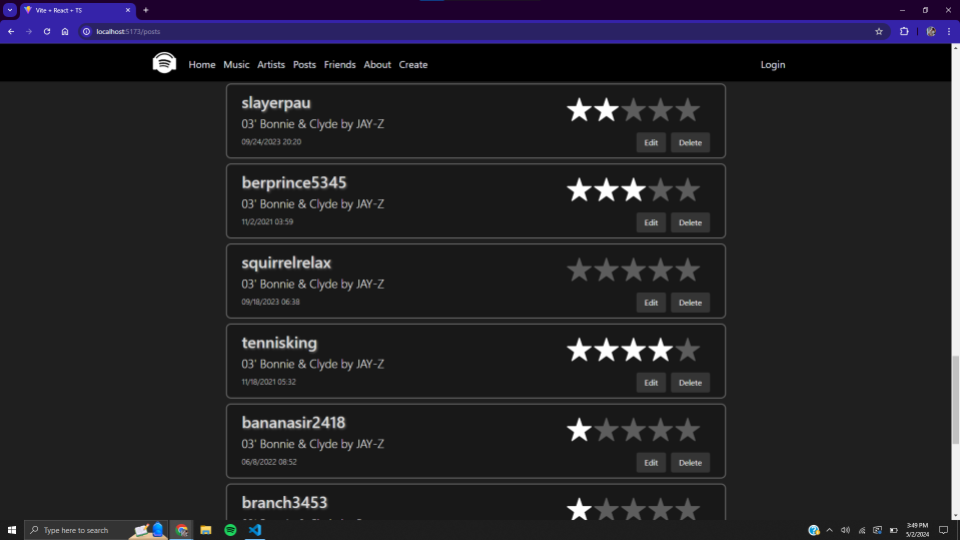Expand the tab search dropdown arrow

10,10
